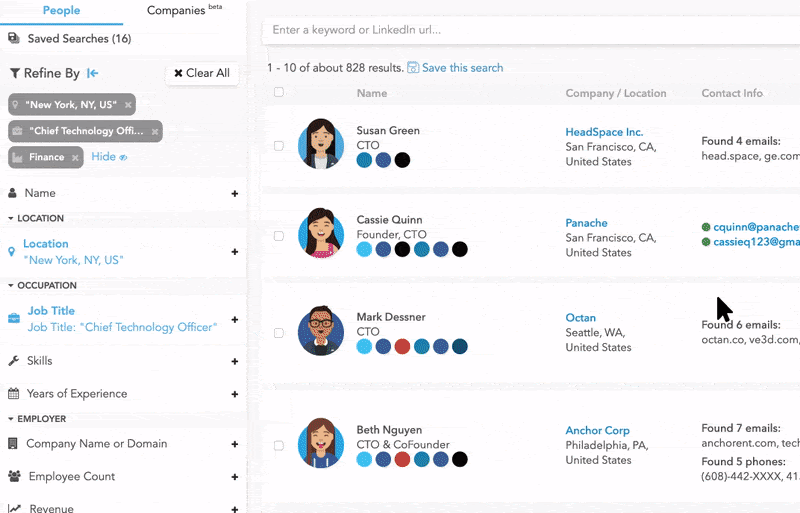Screen dimensions: 800x513
Task: Click the Saved Searches stack icon
Action: click(x=14, y=38)
